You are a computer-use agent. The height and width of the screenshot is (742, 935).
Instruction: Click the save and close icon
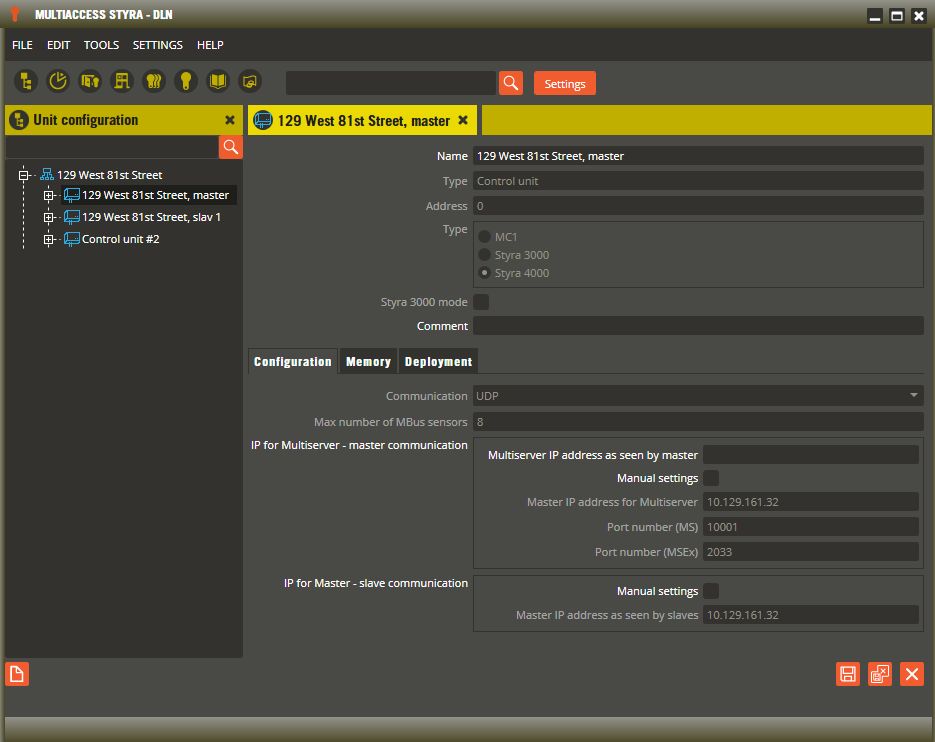pyautogui.click(x=880, y=674)
